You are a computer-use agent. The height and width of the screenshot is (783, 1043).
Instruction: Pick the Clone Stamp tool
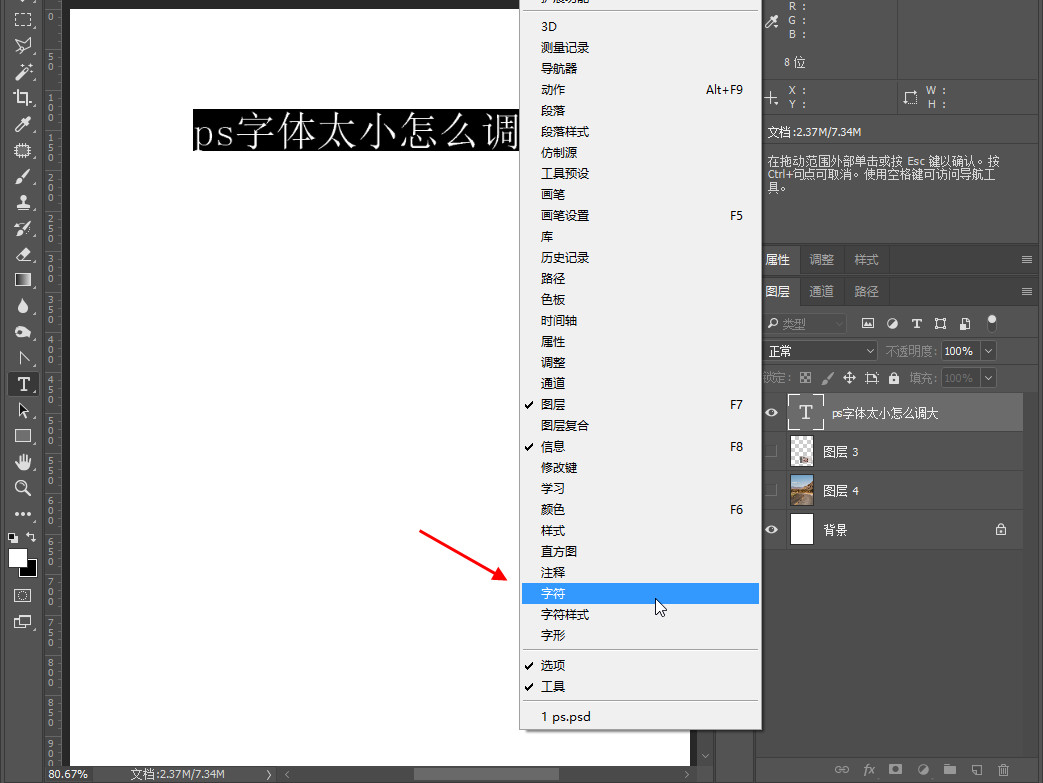pyautogui.click(x=23, y=202)
